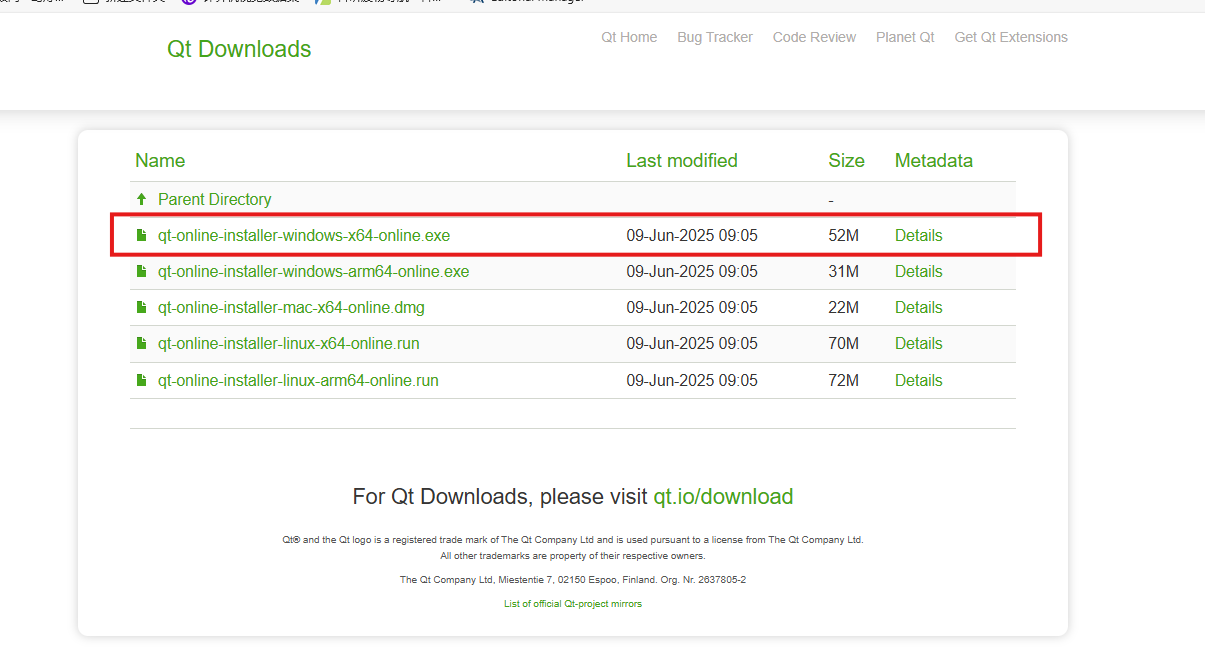Screen dimensions: 1205x660
Task: Download qt-online-installer-linux-arm64-online.run
Action: (298, 381)
